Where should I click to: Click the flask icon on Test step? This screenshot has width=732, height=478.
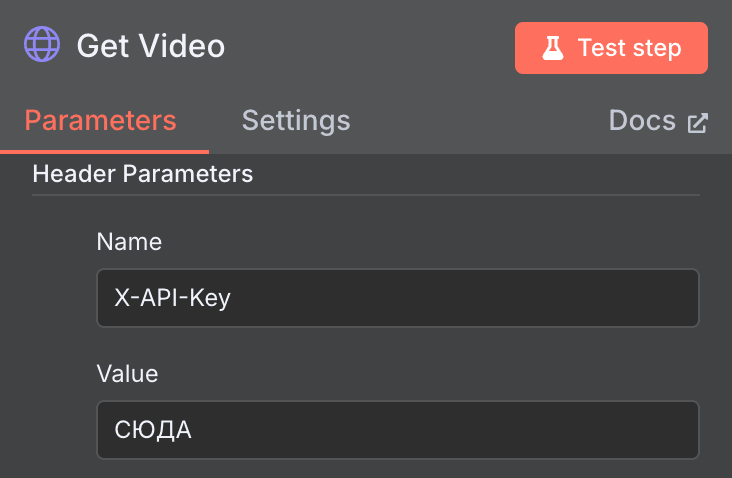[x=553, y=48]
